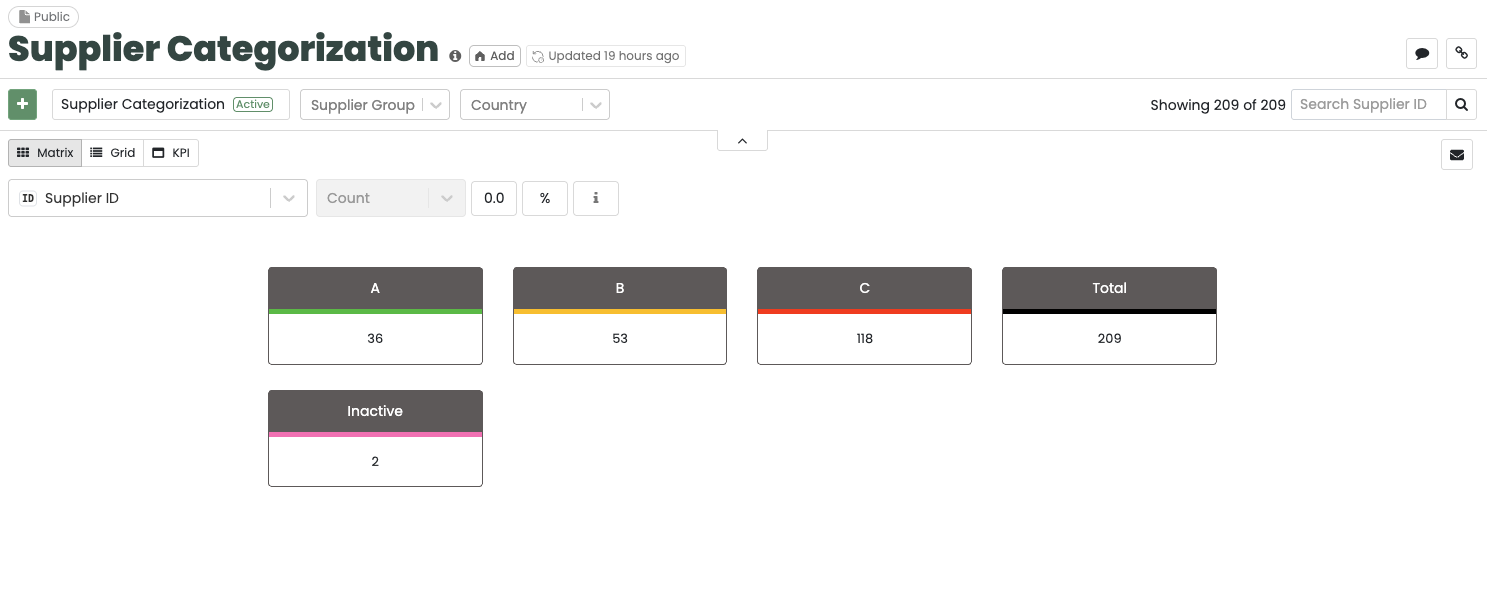The image size is (1487, 607).
Task: Click the pink bar on the Inactive card
Action: [375, 433]
